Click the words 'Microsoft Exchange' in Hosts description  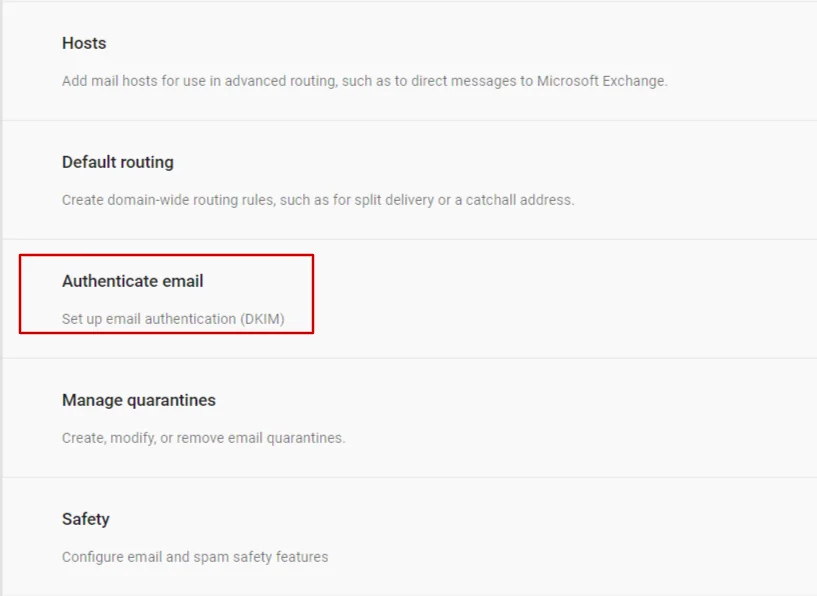[602, 81]
